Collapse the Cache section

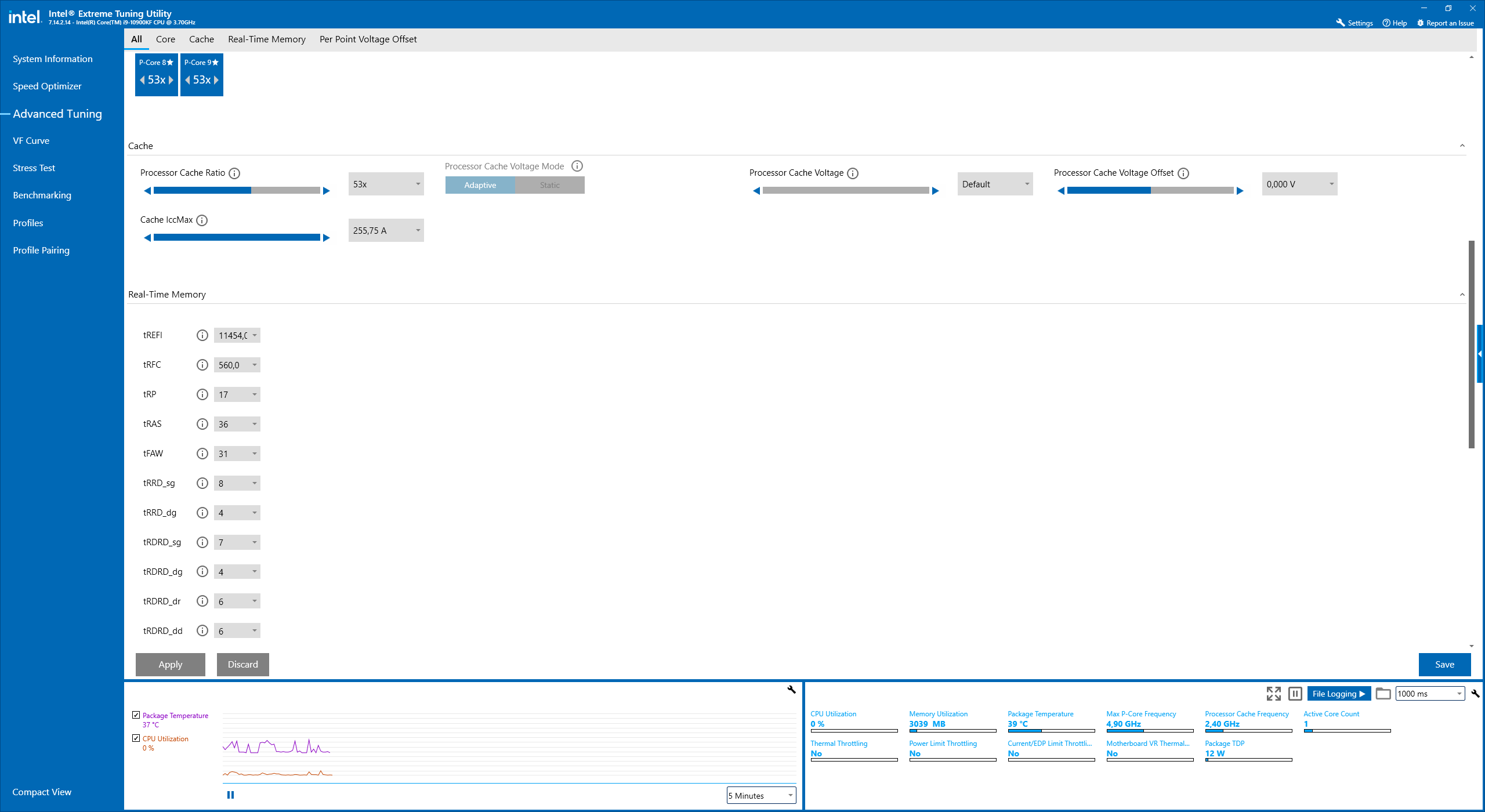pos(1462,146)
